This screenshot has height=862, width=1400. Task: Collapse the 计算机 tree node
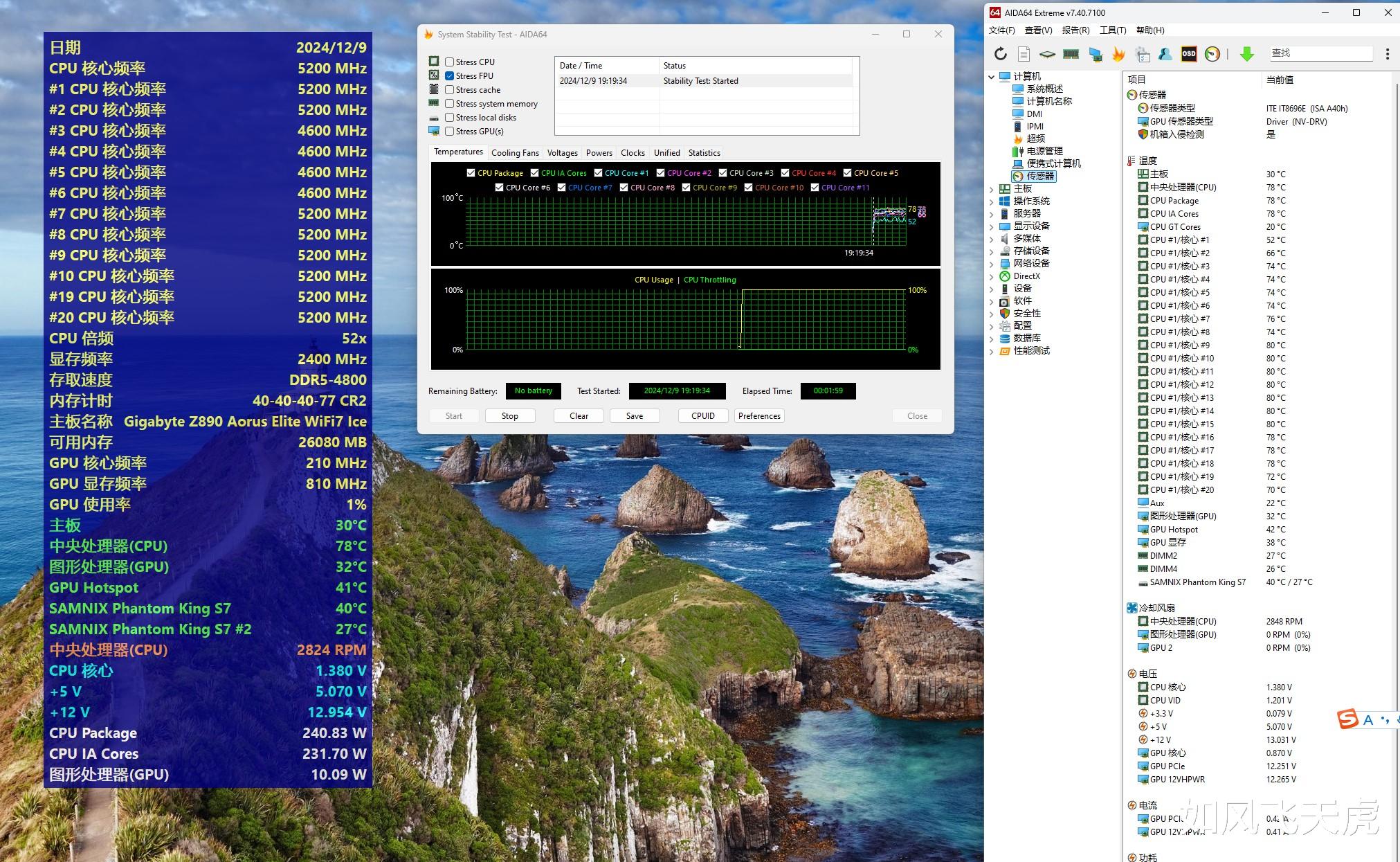(992, 77)
